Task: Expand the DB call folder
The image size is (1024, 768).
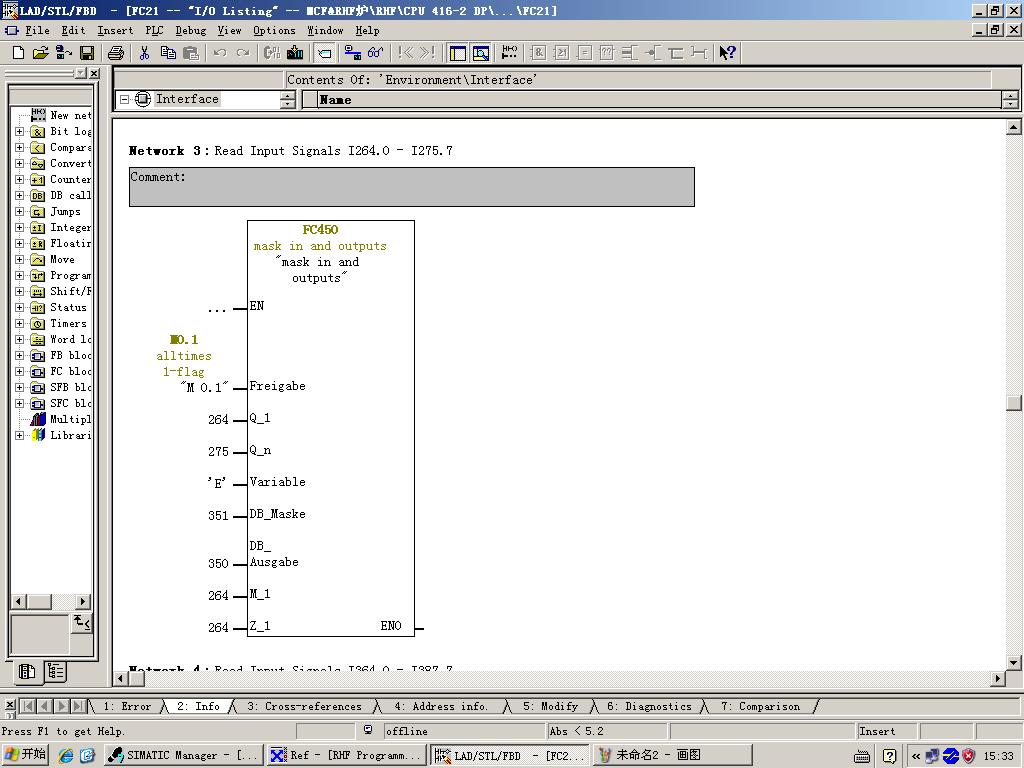Action: [20, 195]
